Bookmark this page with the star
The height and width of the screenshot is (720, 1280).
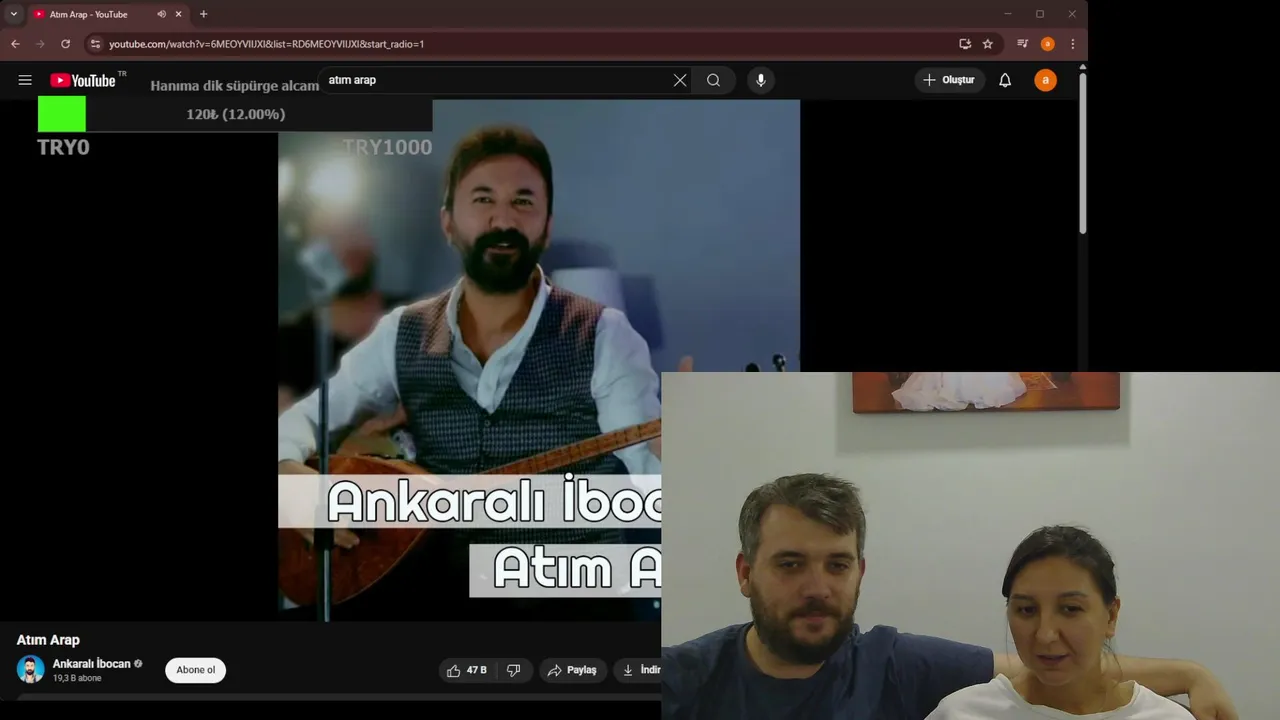pos(988,44)
